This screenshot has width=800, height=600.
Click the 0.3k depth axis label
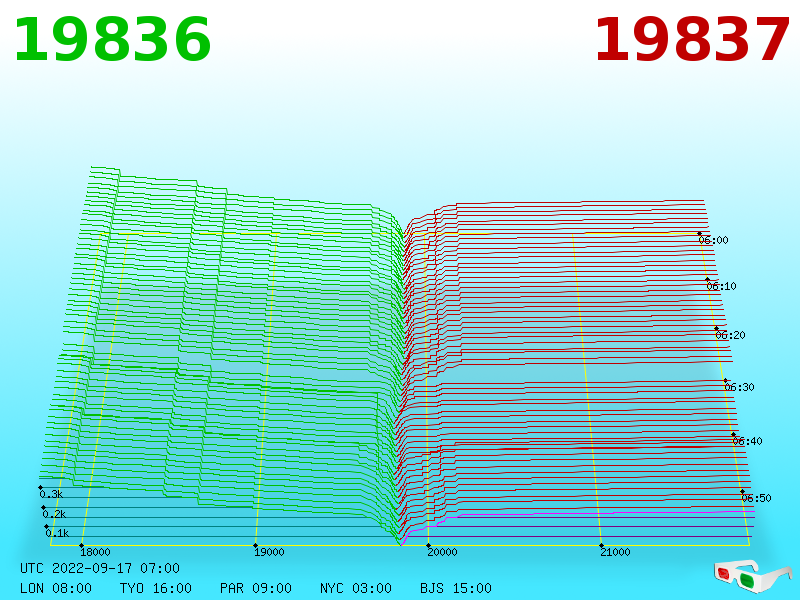click(51, 494)
